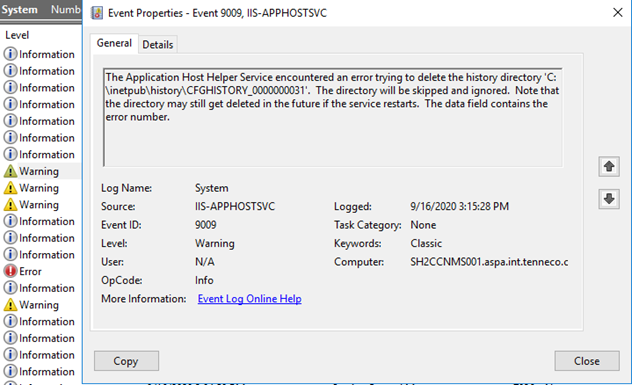Viewport: 632px width, 385px height.
Task: Open the Event Log Online Help link
Action: click(x=249, y=299)
